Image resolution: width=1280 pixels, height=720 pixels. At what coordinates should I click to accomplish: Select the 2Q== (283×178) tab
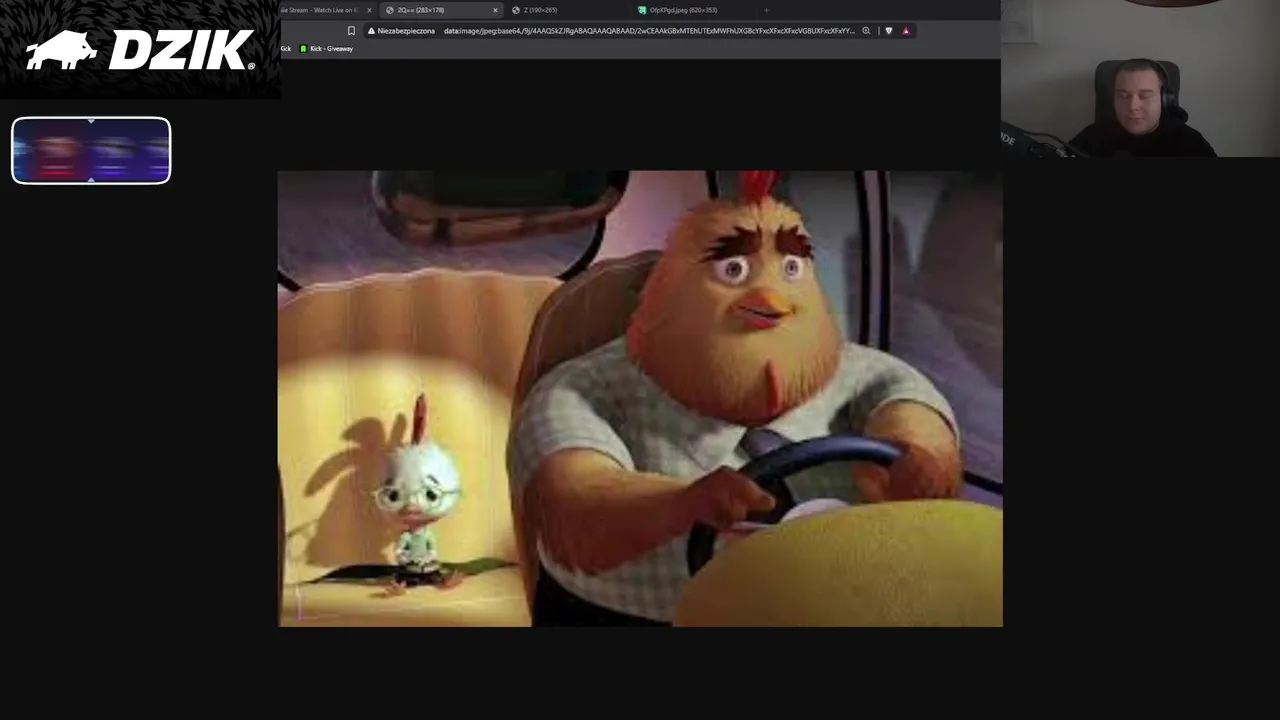pos(442,10)
